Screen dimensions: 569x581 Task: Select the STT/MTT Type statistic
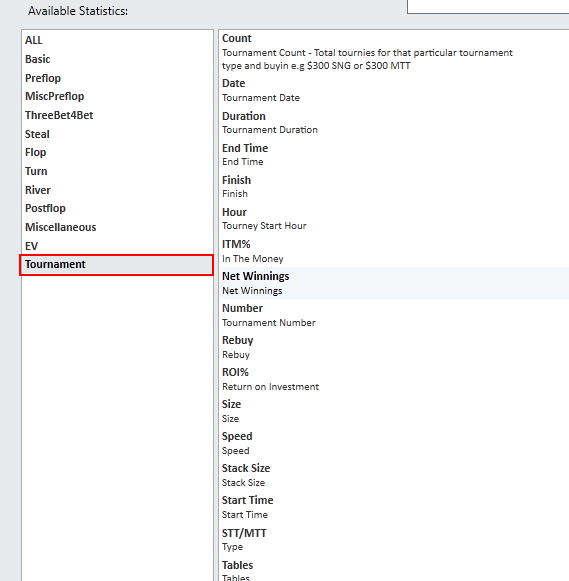(x=394, y=539)
